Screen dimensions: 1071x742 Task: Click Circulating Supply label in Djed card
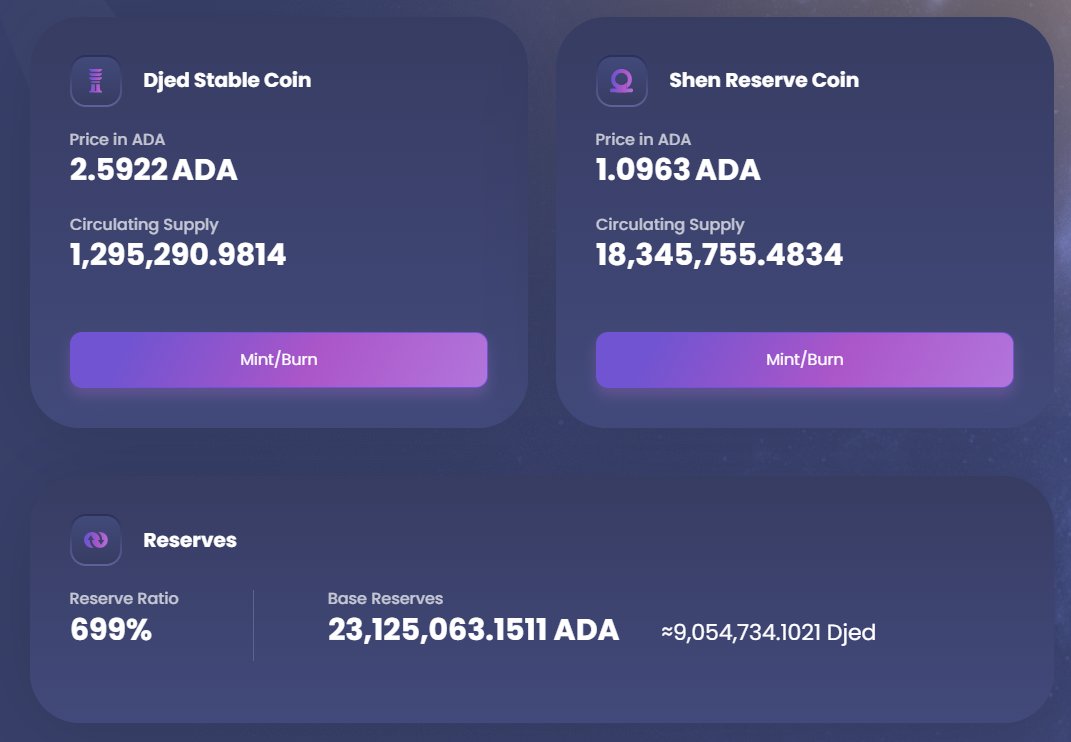click(144, 224)
